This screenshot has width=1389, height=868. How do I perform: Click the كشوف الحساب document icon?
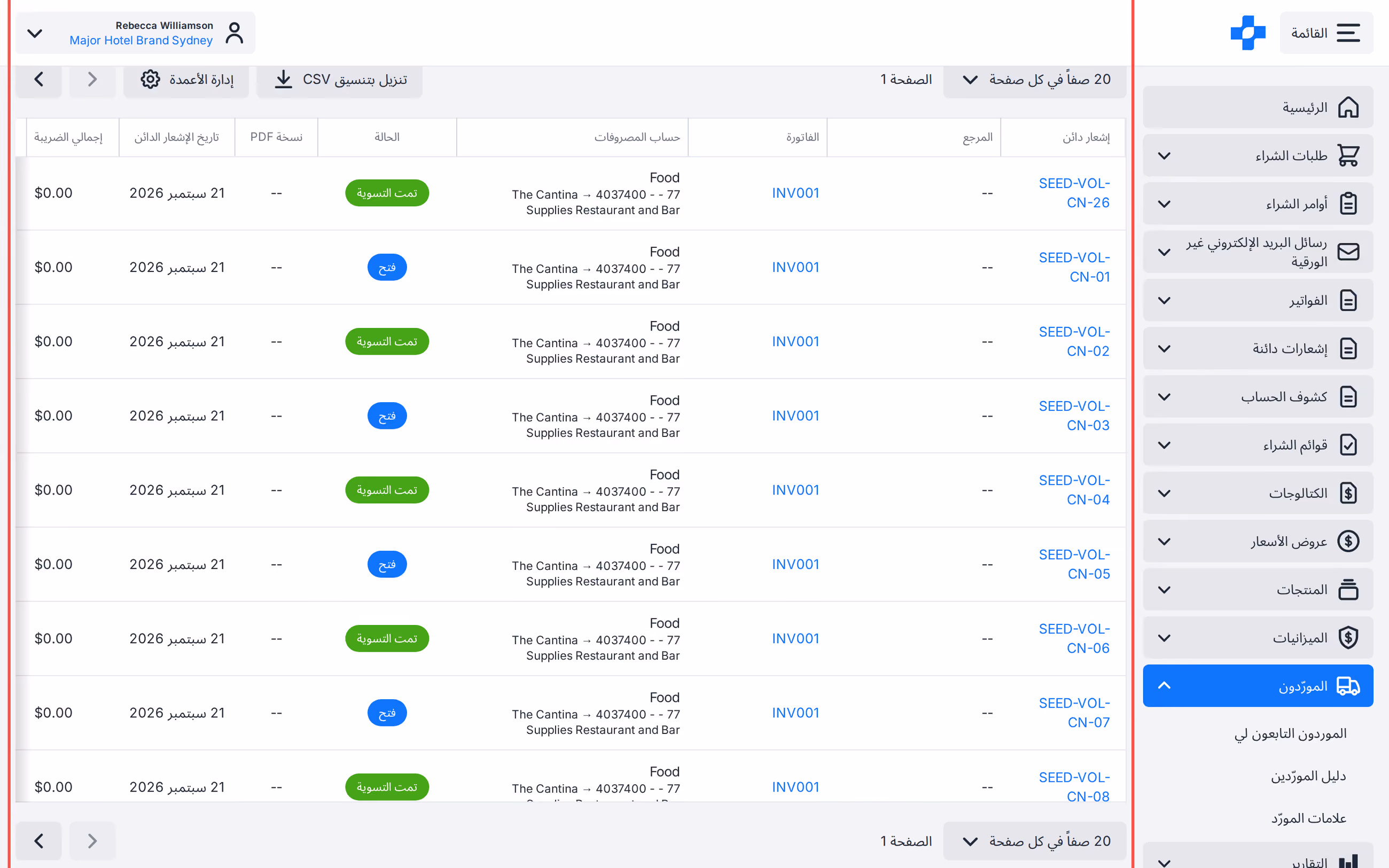coord(1348,397)
